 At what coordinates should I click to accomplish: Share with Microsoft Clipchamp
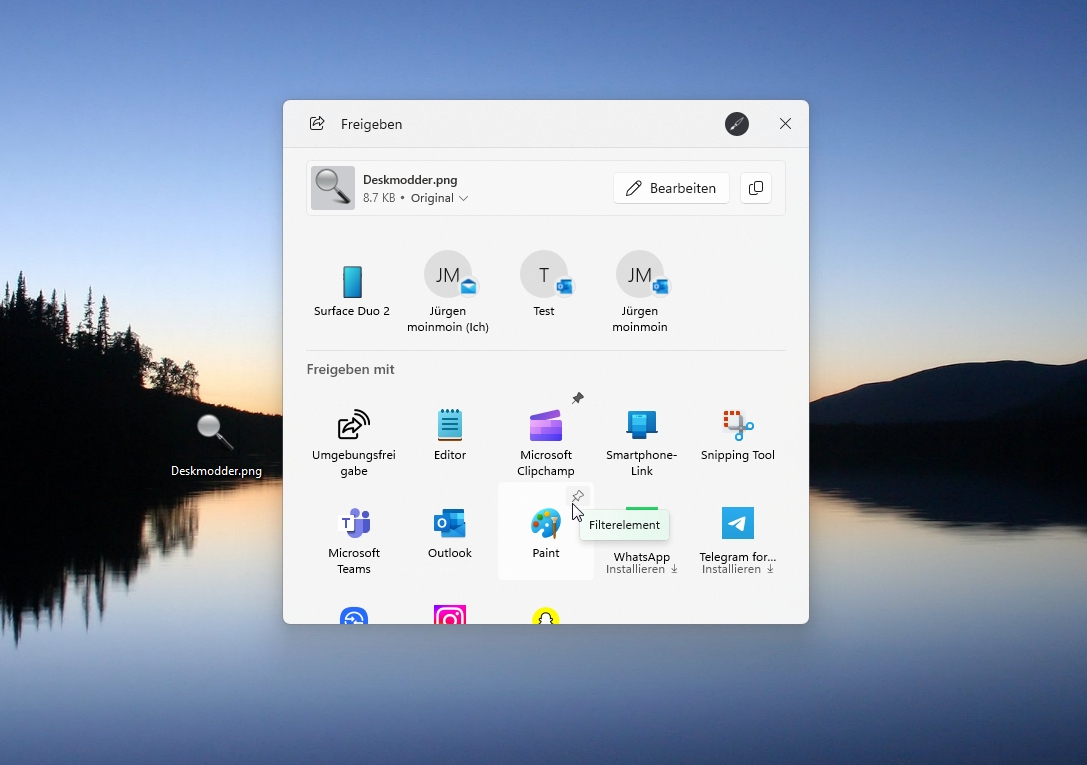pyautogui.click(x=546, y=441)
